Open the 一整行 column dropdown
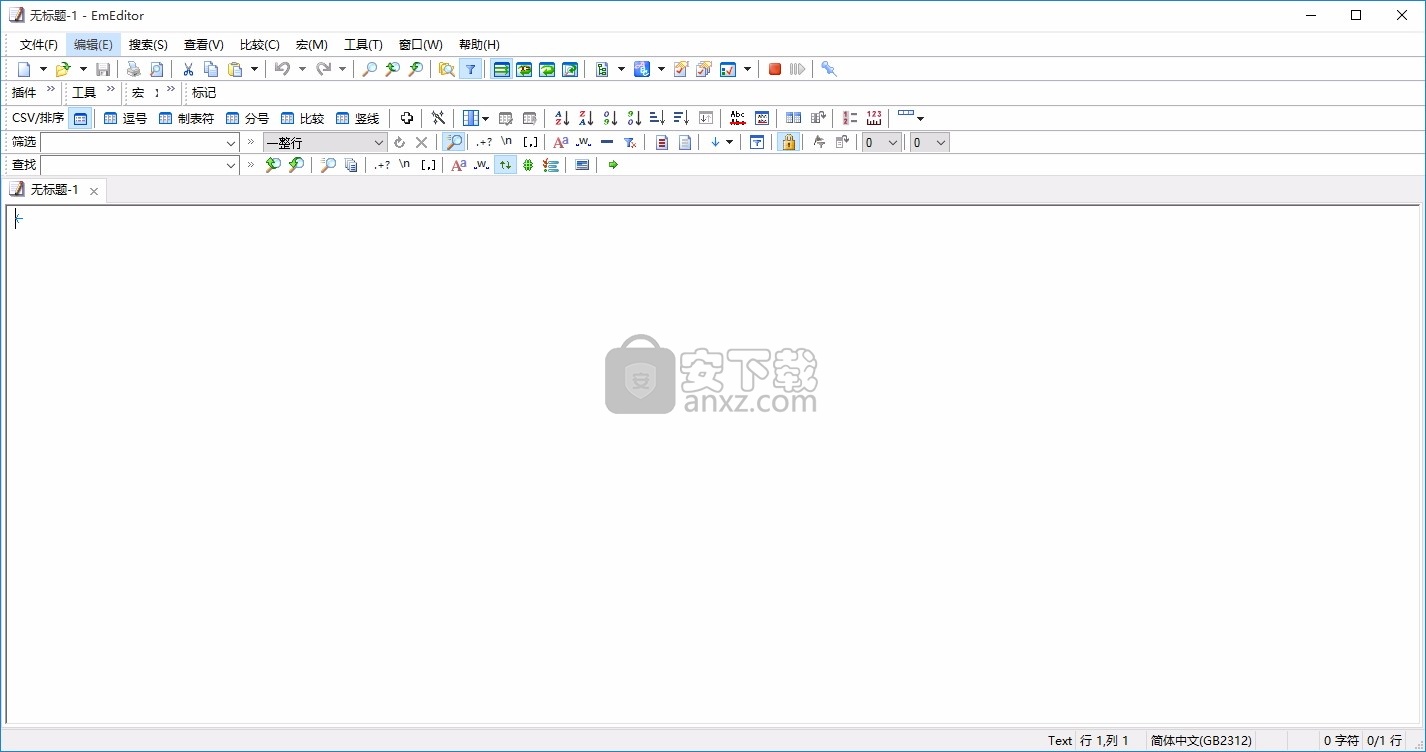Image resolution: width=1426 pixels, height=752 pixels. coord(379,142)
